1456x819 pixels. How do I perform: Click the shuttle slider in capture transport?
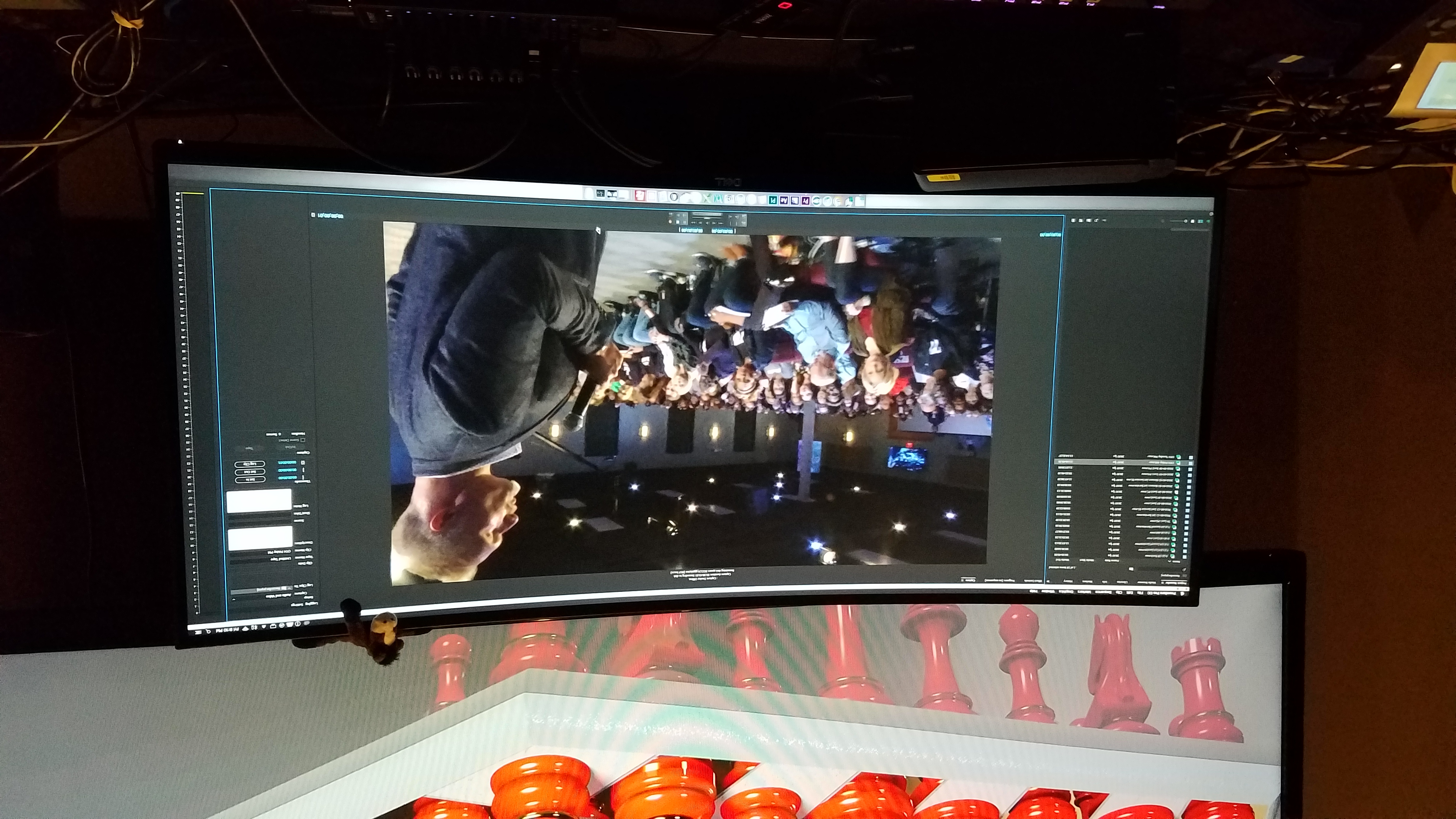pyautogui.click(x=707, y=218)
